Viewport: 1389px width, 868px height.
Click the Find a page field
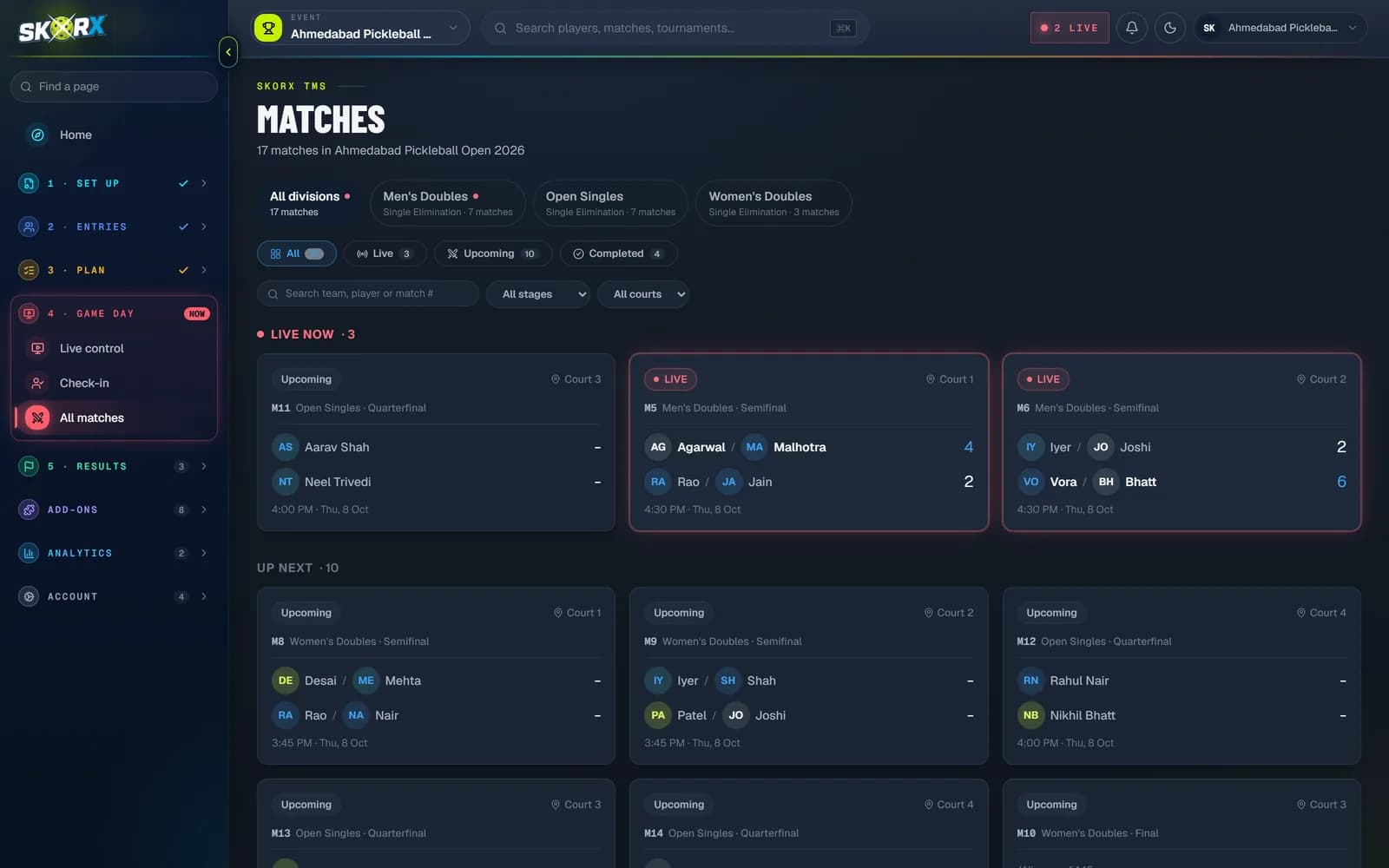(x=114, y=87)
